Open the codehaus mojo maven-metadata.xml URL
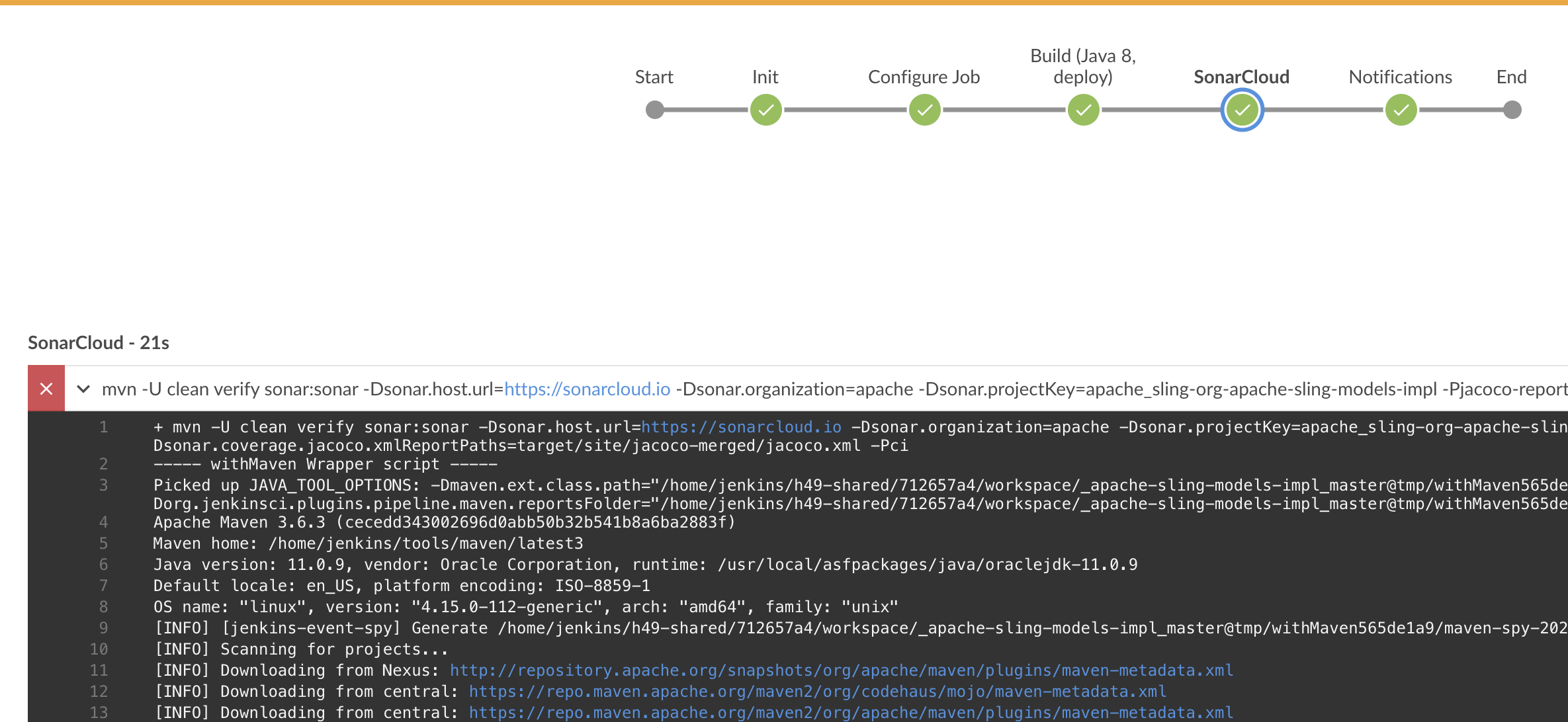1568x722 pixels. coord(817,692)
